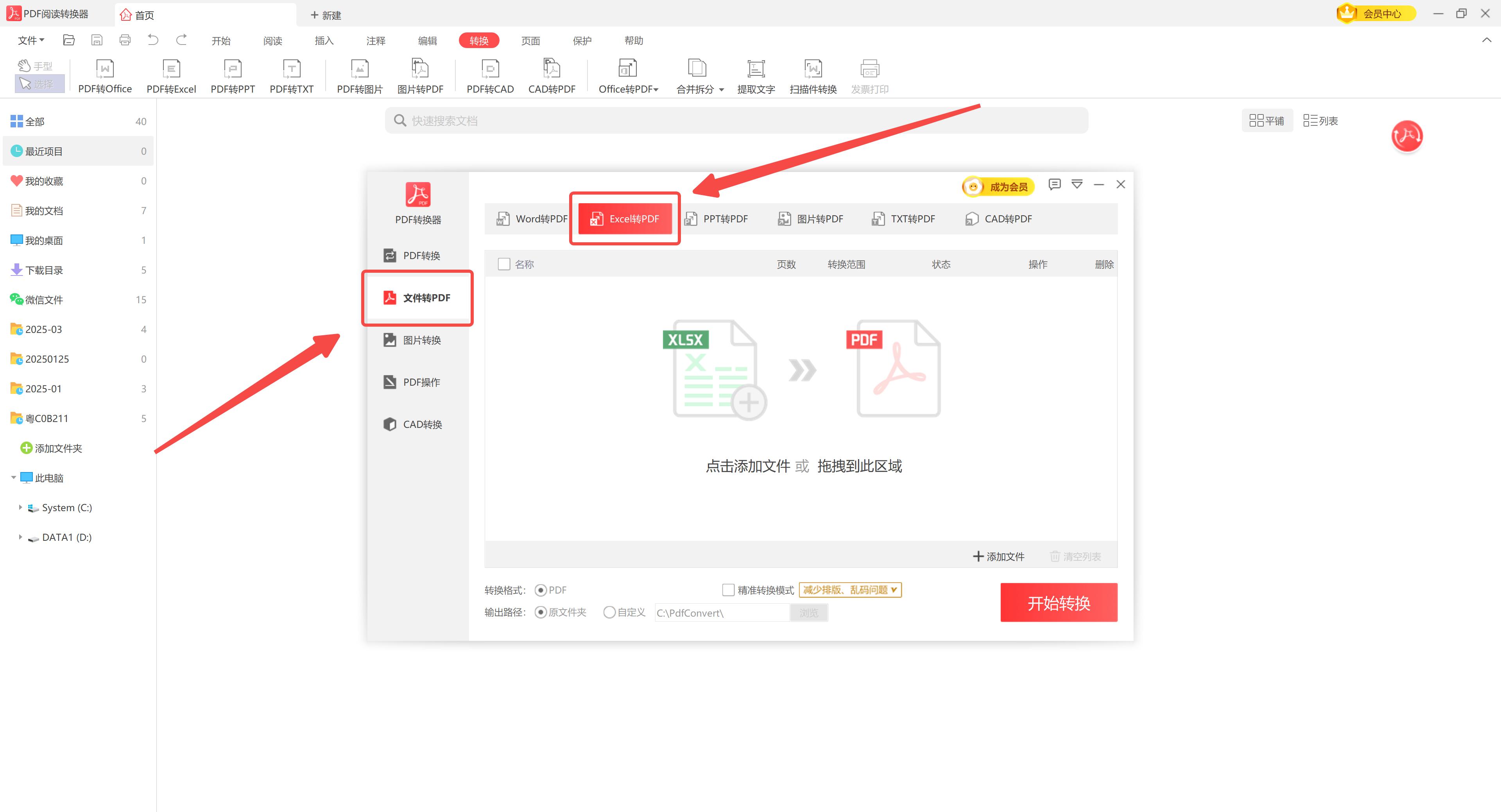Viewport: 1501px width, 812px height.
Task: Collapse the ribbon with top-right chevron
Action: coord(1487,40)
